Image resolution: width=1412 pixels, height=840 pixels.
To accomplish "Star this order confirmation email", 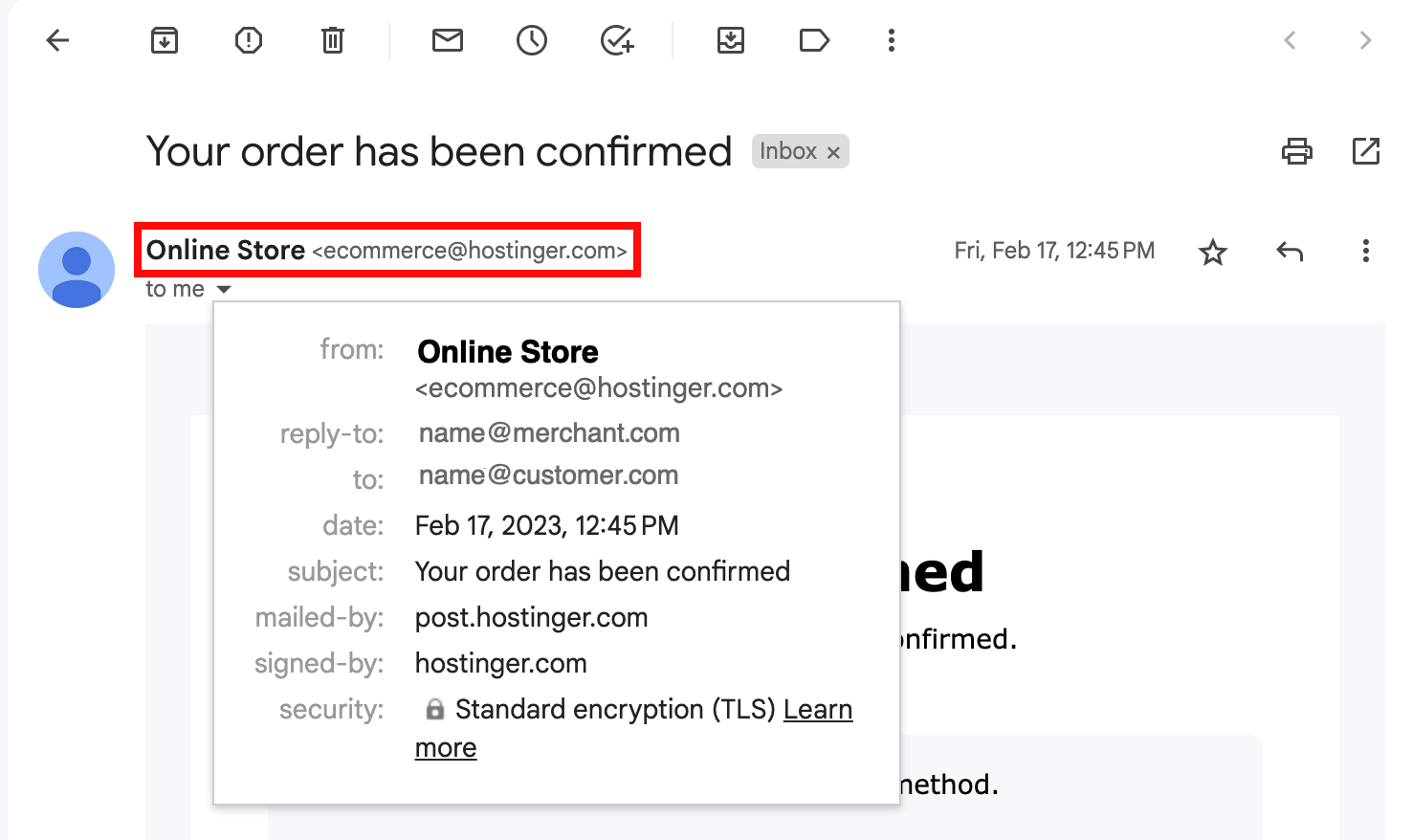I will tap(1213, 253).
